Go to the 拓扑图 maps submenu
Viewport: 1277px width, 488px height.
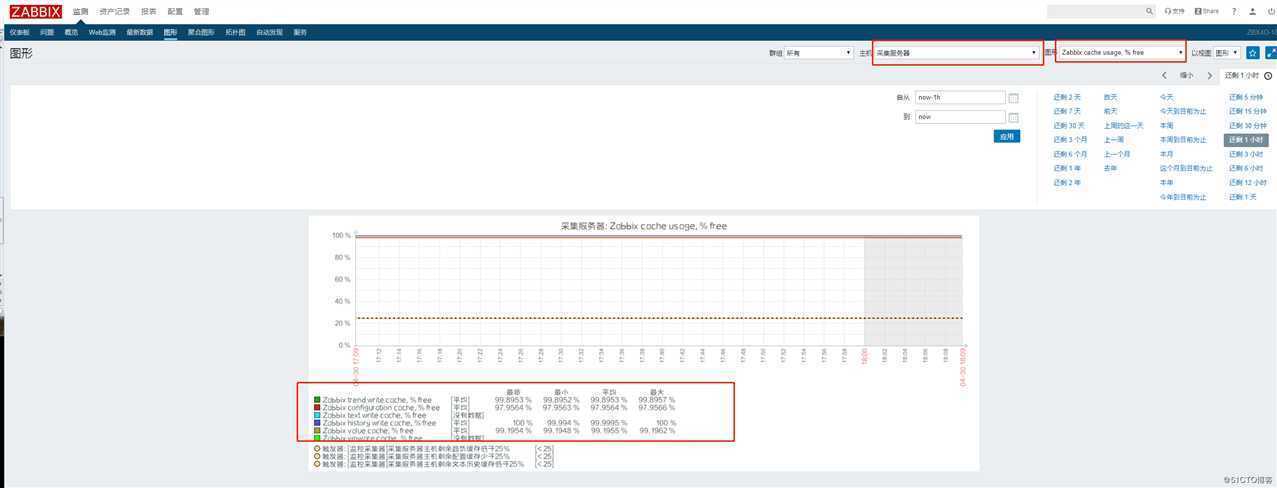[235, 32]
